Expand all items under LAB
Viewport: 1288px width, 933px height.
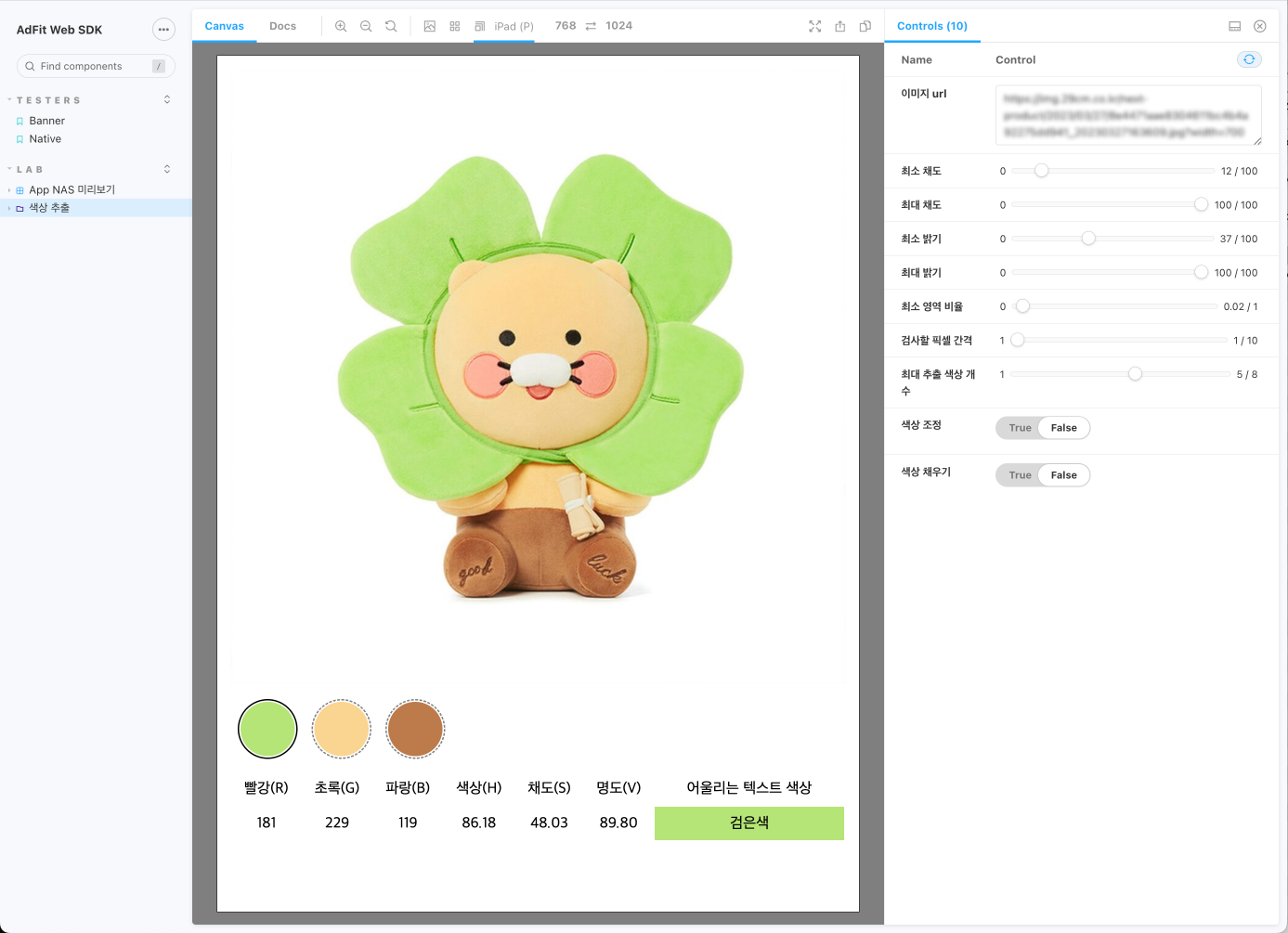(167, 169)
